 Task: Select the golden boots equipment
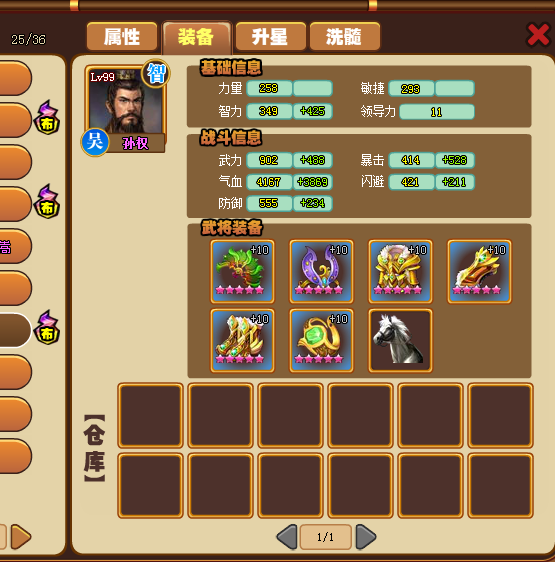[x=242, y=341]
